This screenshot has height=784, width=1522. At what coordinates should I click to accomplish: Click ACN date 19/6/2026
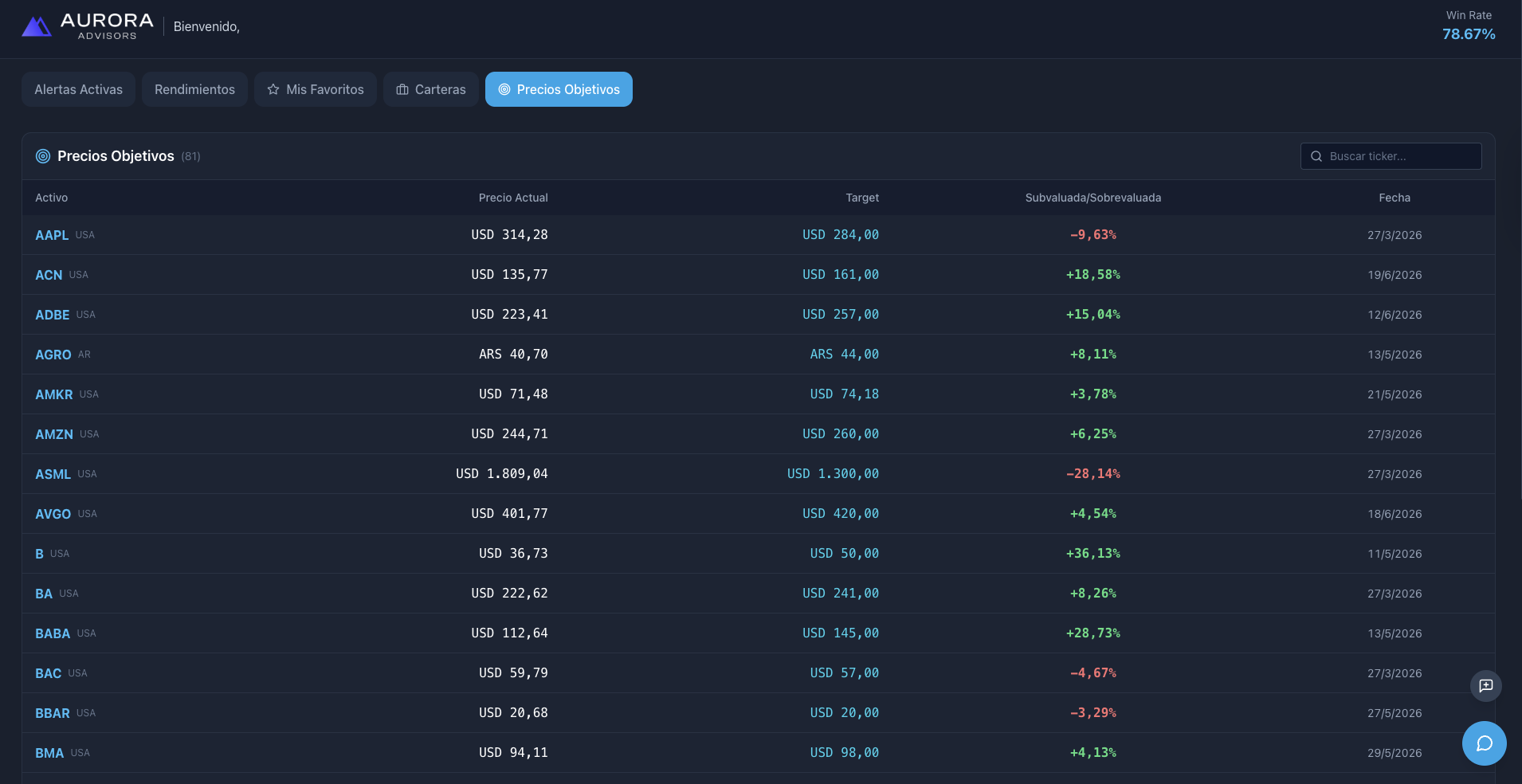tap(1395, 275)
